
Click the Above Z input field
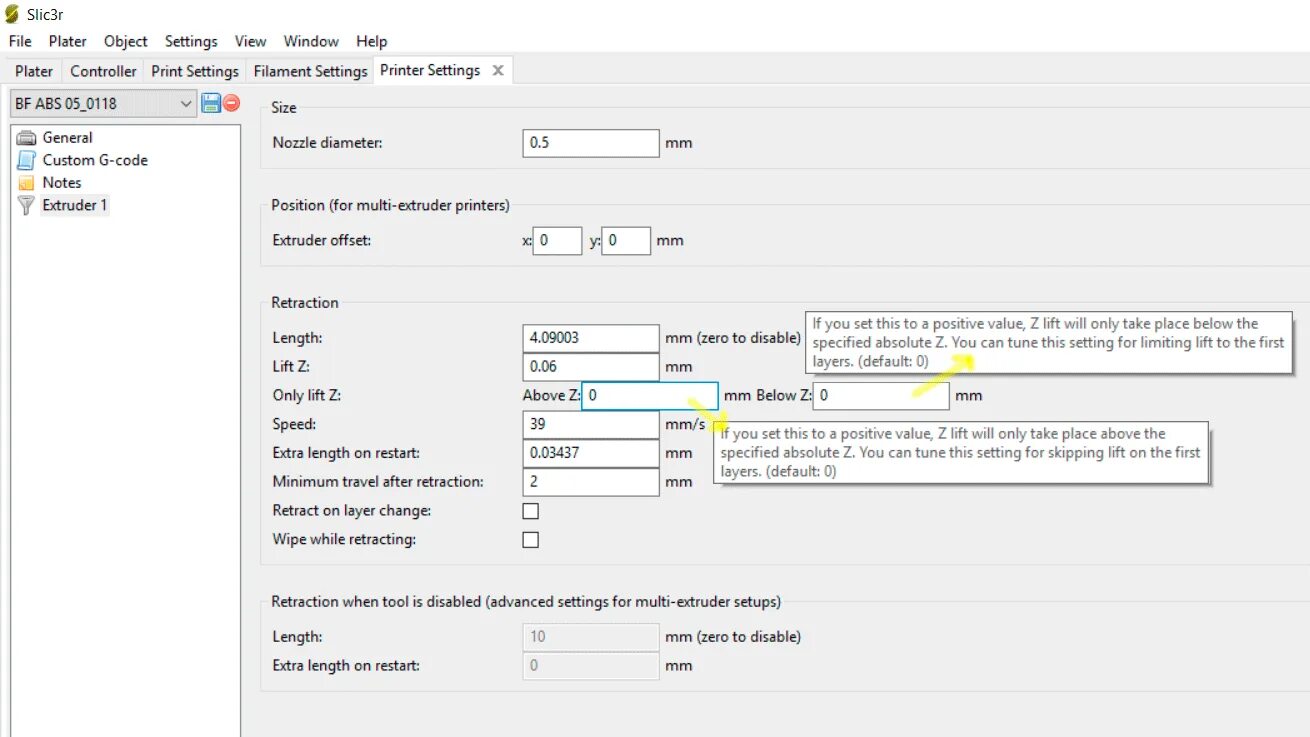650,396
